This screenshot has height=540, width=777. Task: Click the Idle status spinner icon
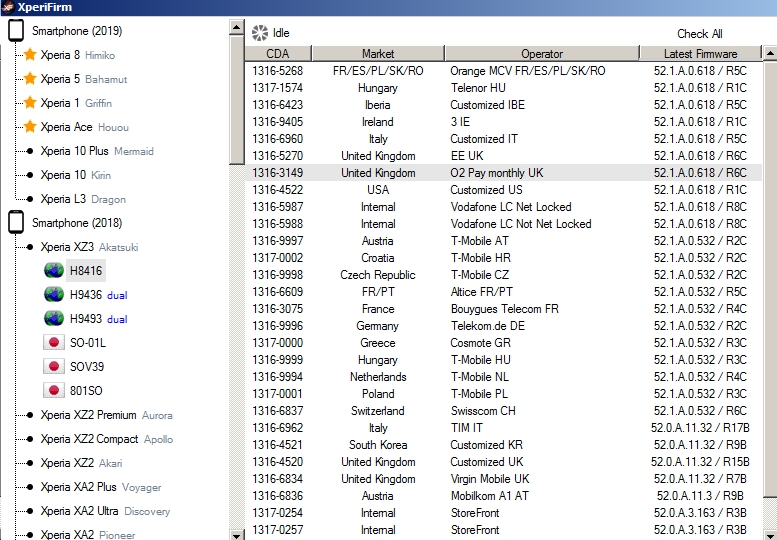point(260,33)
